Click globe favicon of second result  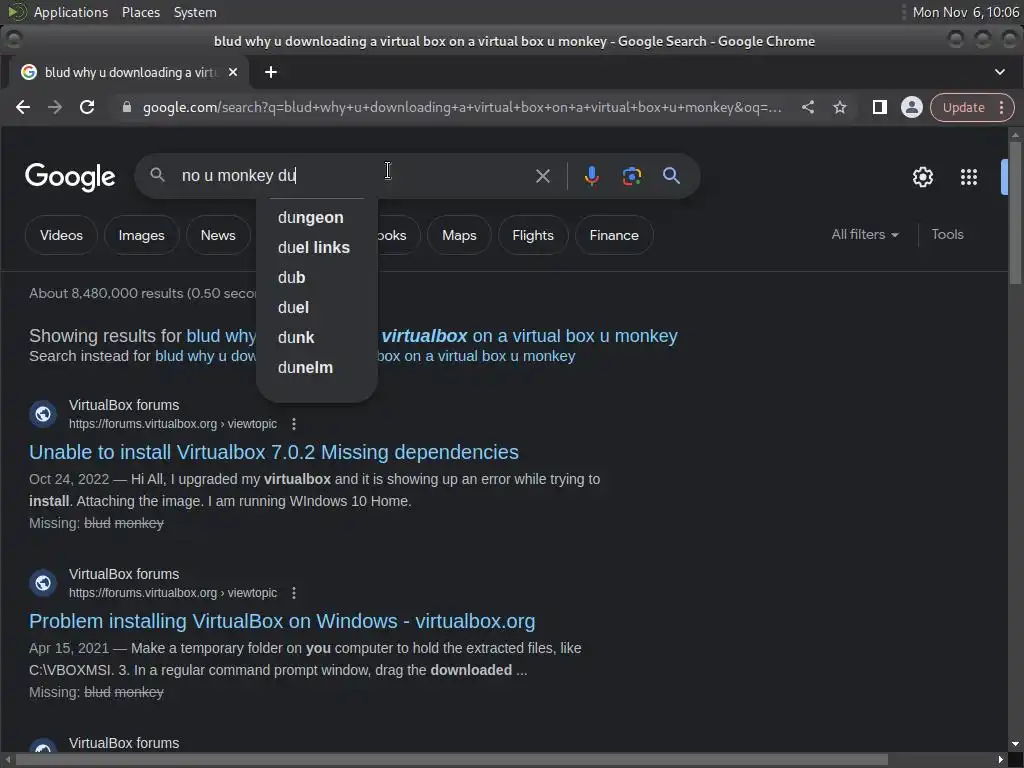click(43, 583)
